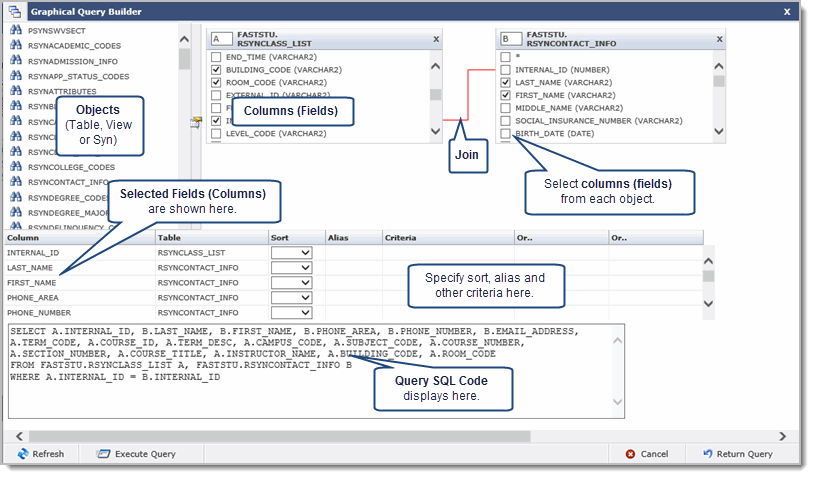Select RSYNADMISSION_INFO in object list
This screenshot has height=477, width=813.
point(73,61)
